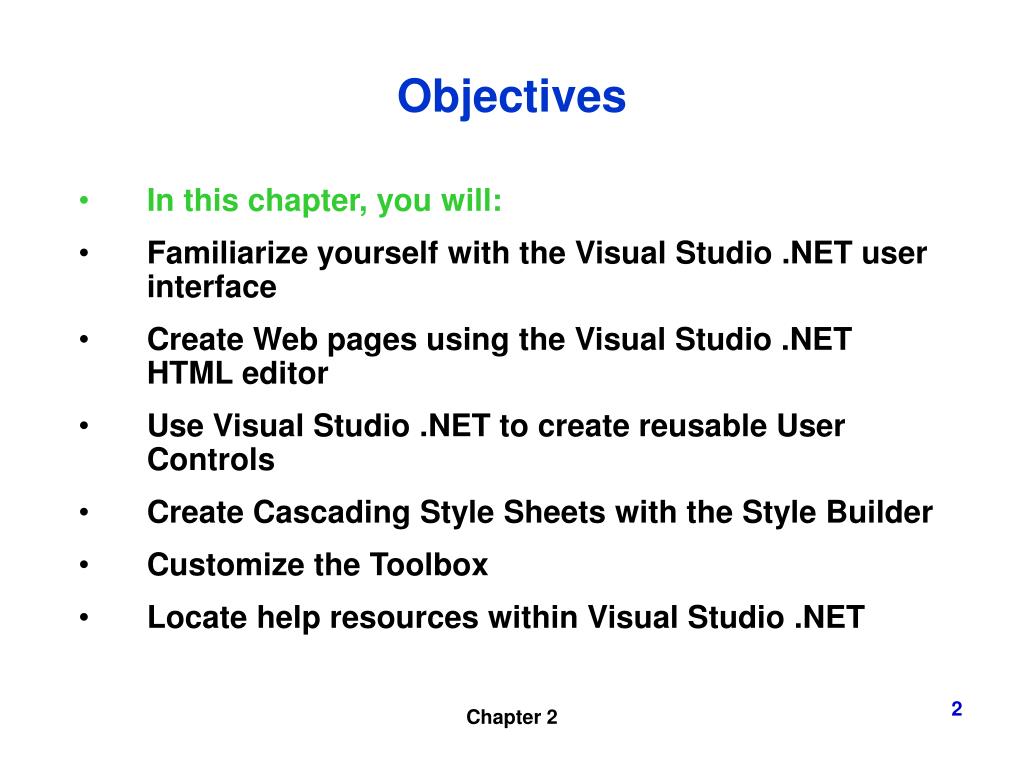Select the bullet beside "Locate help resources"
This screenshot has width=1024, height=768.
(86, 619)
